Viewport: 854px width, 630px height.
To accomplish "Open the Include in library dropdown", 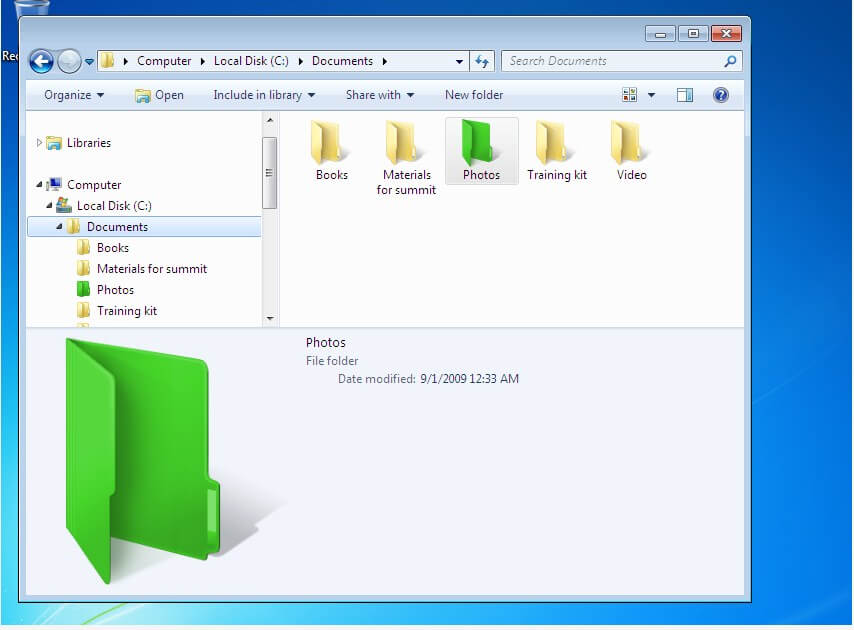I will point(263,95).
